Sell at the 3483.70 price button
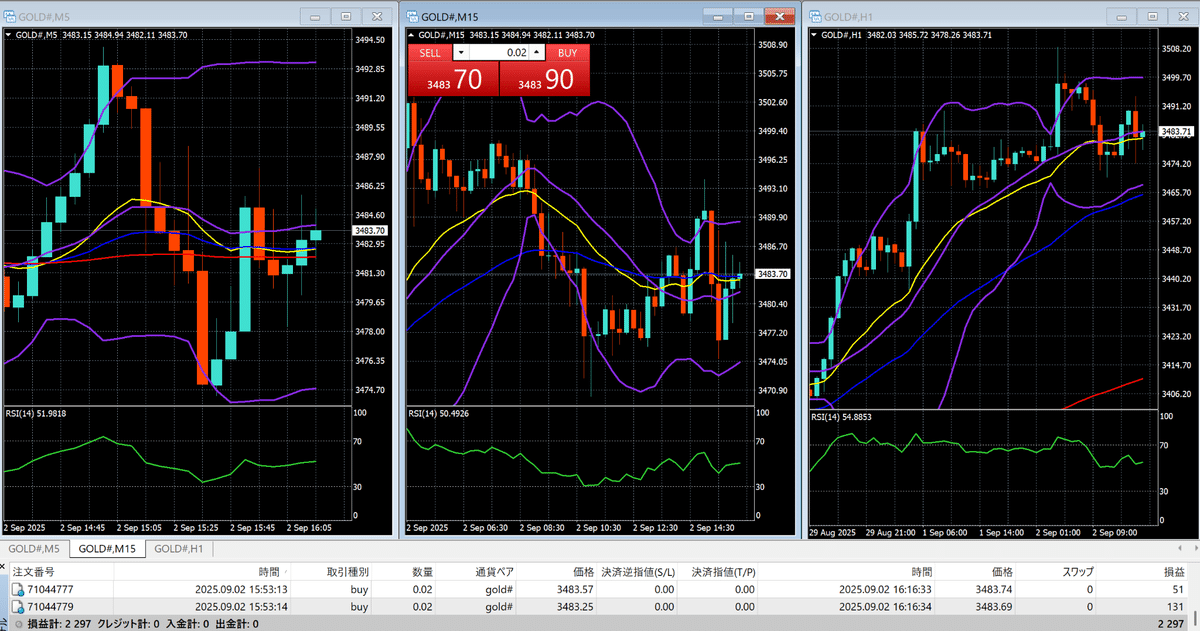1200x631 pixels. point(453,80)
